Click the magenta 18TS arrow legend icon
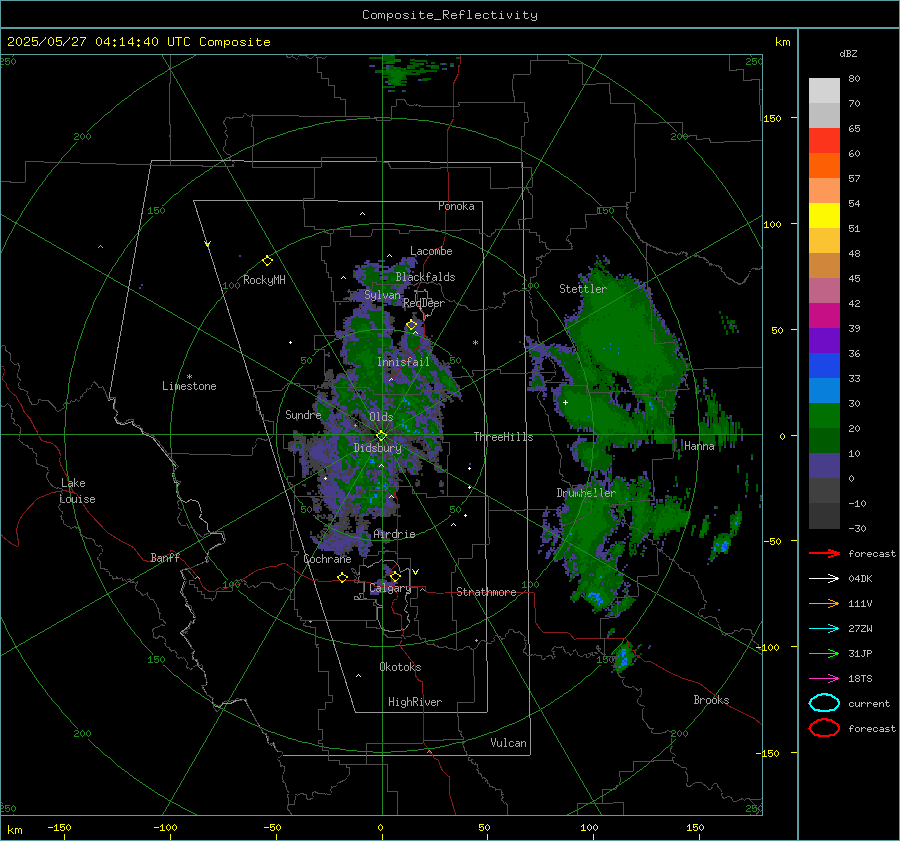 824,679
